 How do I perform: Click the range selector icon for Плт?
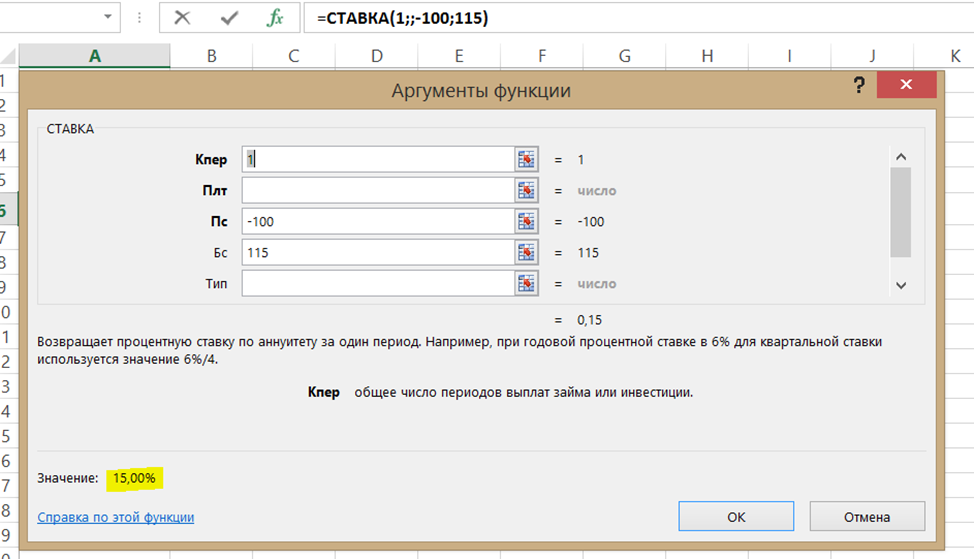527,190
